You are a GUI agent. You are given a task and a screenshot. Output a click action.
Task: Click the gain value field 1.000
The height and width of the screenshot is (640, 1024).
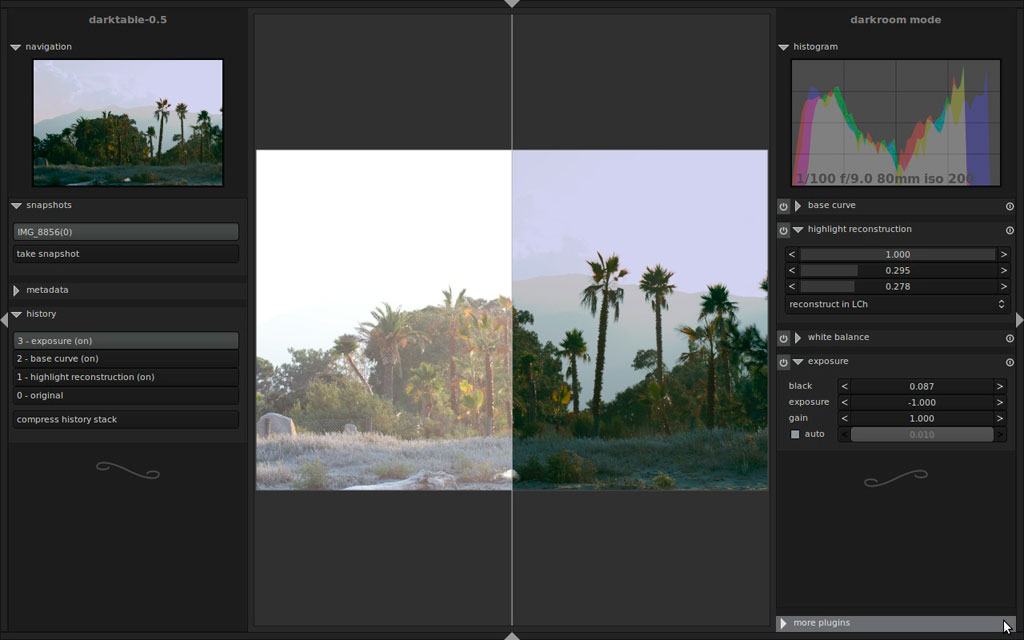[x=921, y=419]
